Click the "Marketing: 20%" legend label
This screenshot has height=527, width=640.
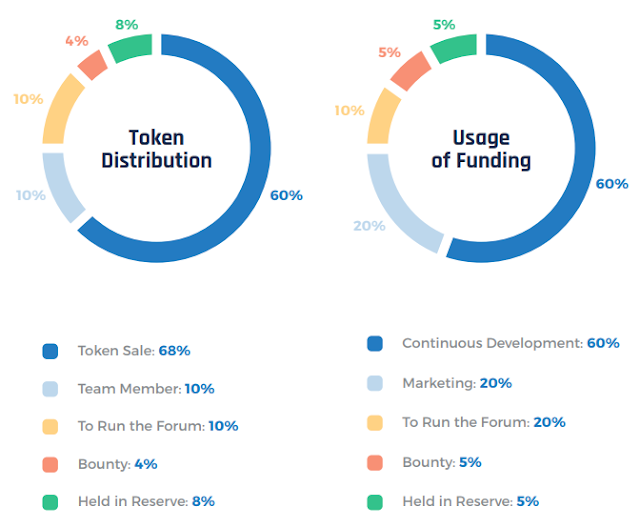coord(457,383)
